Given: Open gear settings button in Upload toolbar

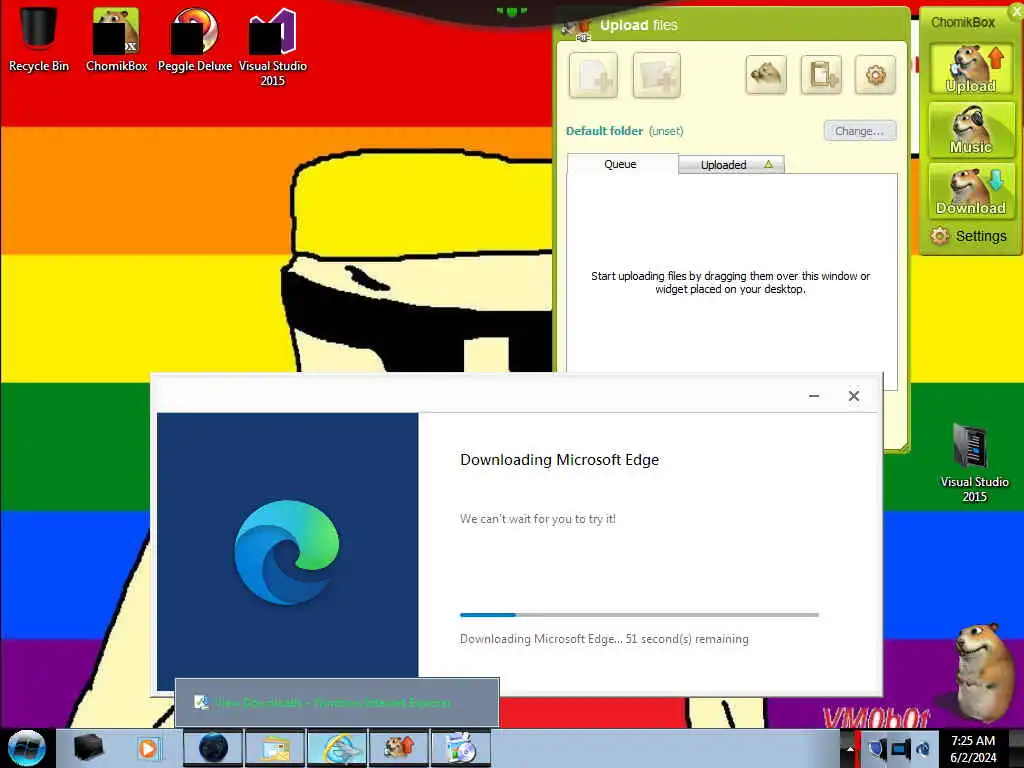Looking at the screenshot, I should click(875, 74).
